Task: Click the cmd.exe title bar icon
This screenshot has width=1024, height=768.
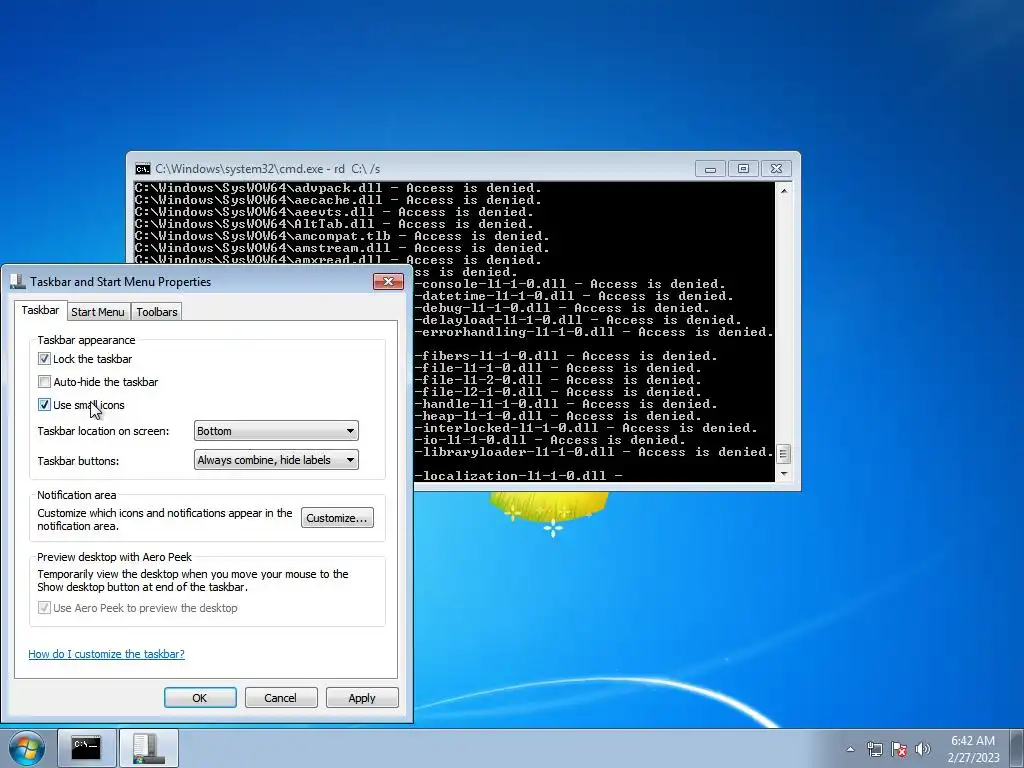Action: coord(142,169)
